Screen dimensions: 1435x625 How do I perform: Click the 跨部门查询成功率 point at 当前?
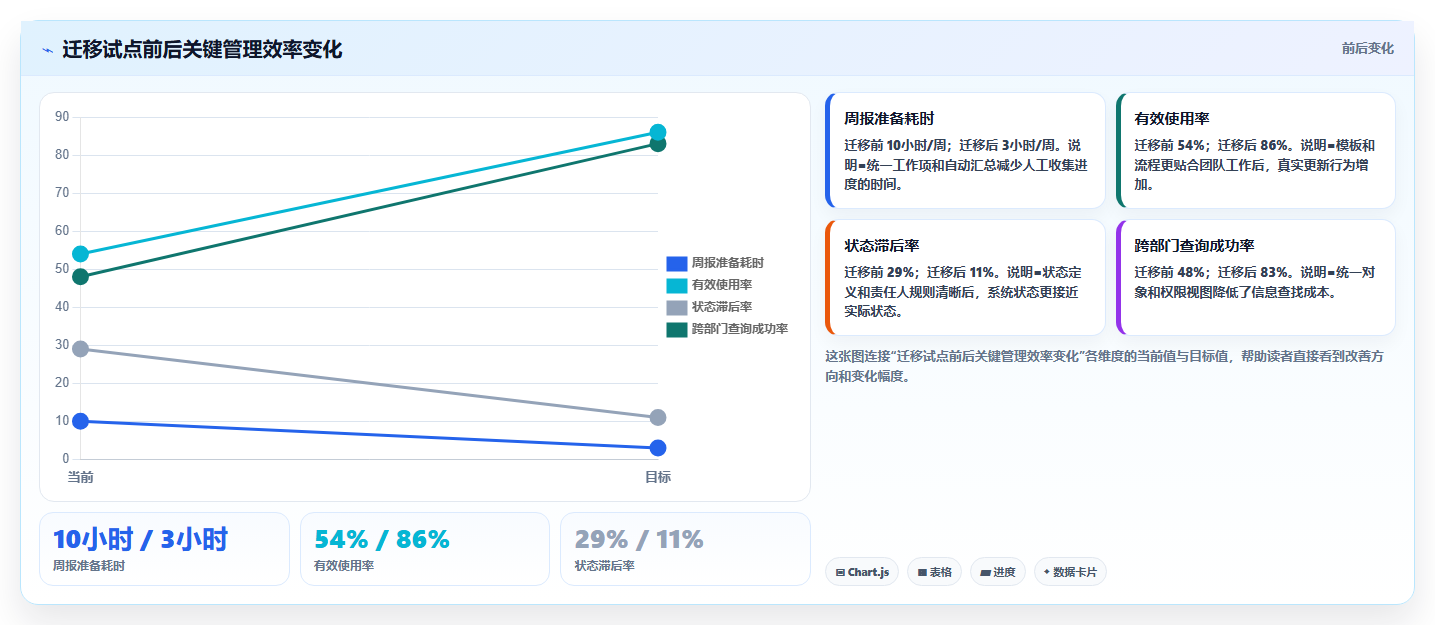point(81,277)
